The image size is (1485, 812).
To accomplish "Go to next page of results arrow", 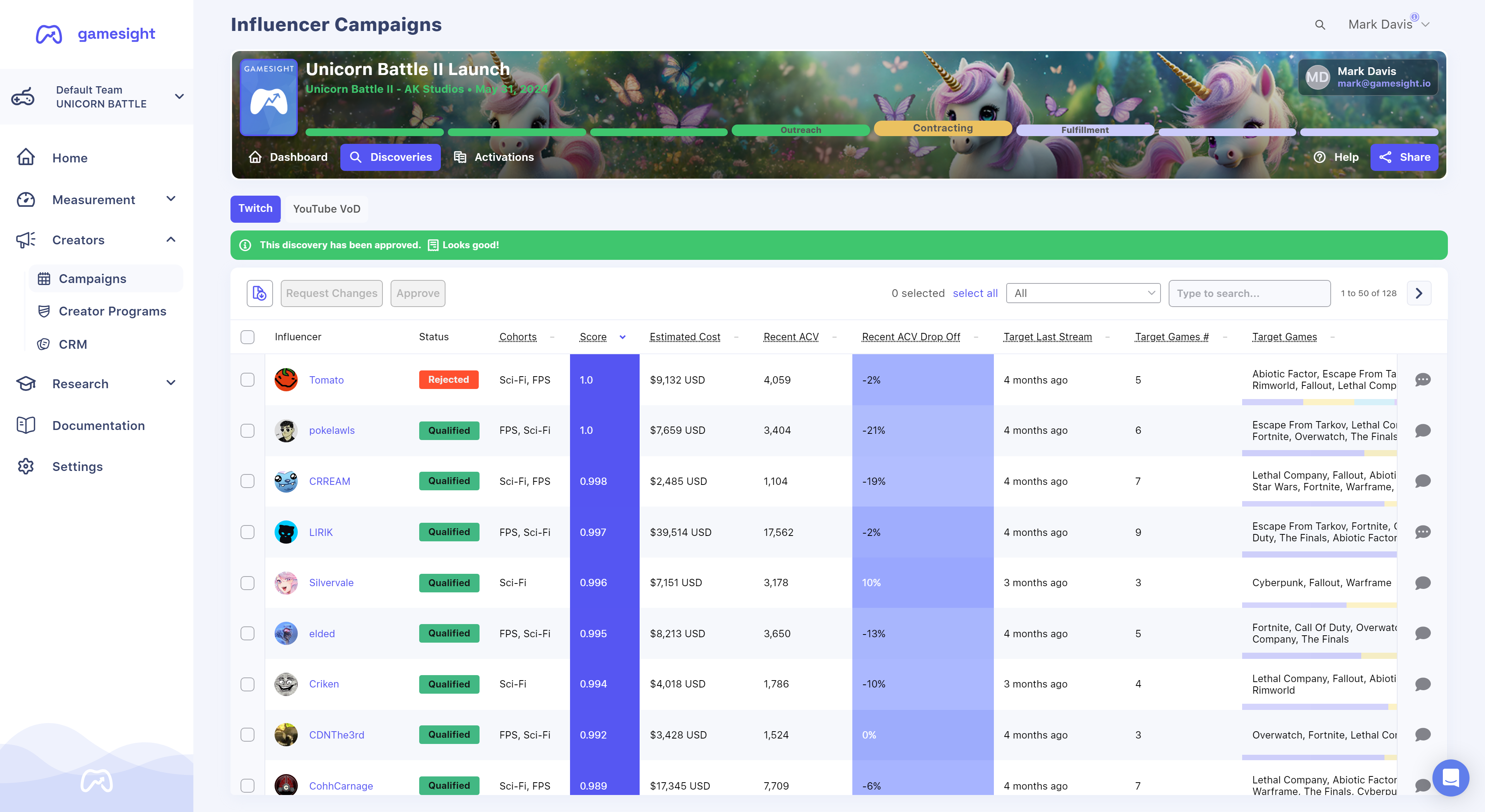I will pyautogui.click(x=1419, y=293).
